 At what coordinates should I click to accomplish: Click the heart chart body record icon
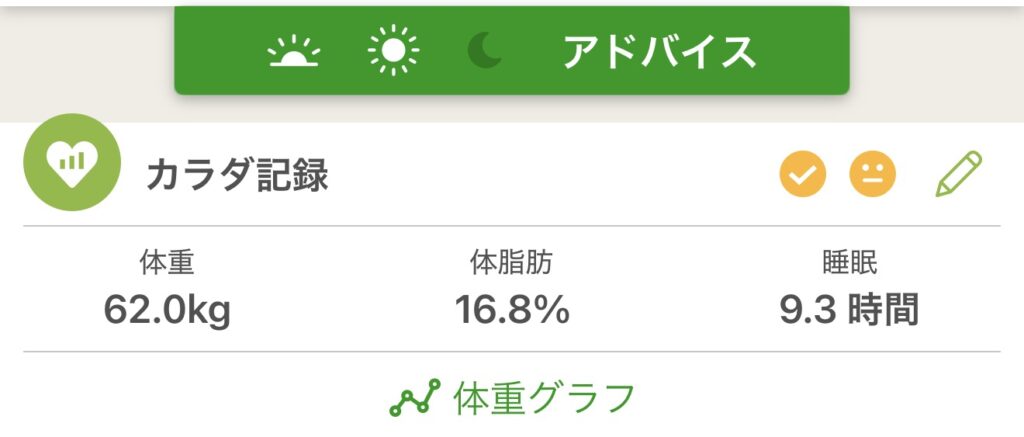tap(71, 163)
